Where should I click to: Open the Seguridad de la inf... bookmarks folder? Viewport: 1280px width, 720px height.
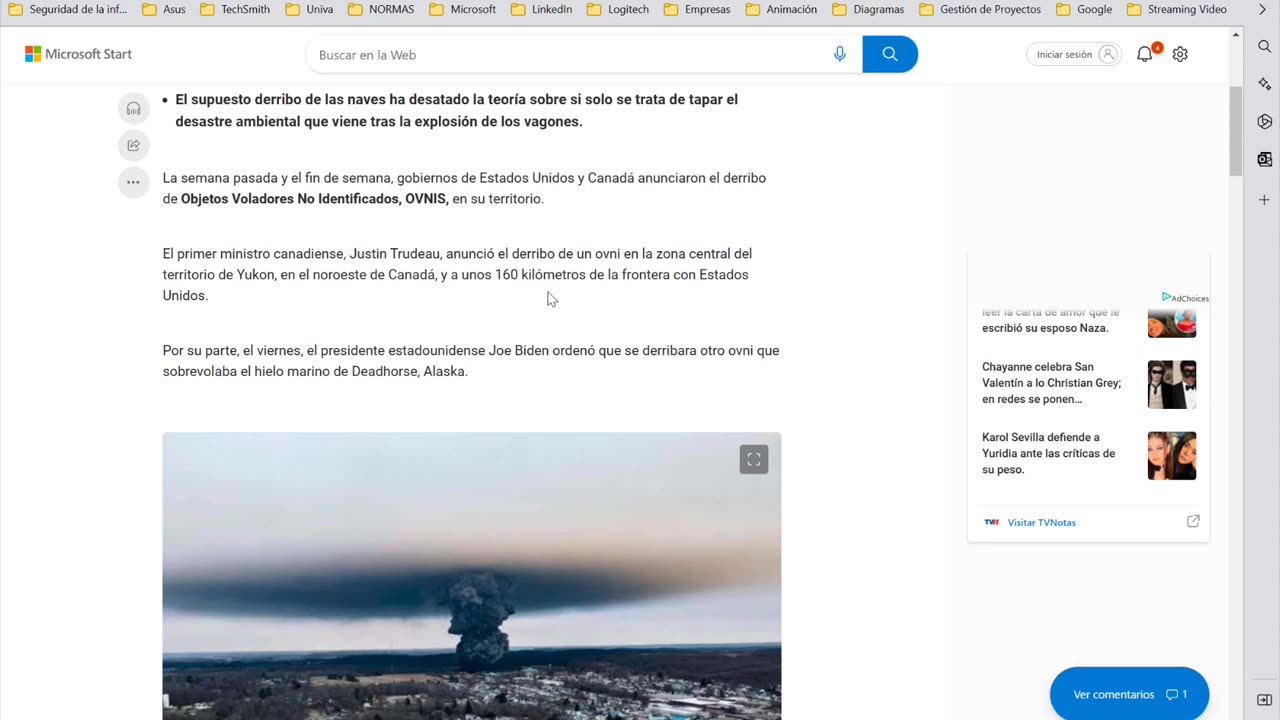pyautogui.click(x=68, y=9)
